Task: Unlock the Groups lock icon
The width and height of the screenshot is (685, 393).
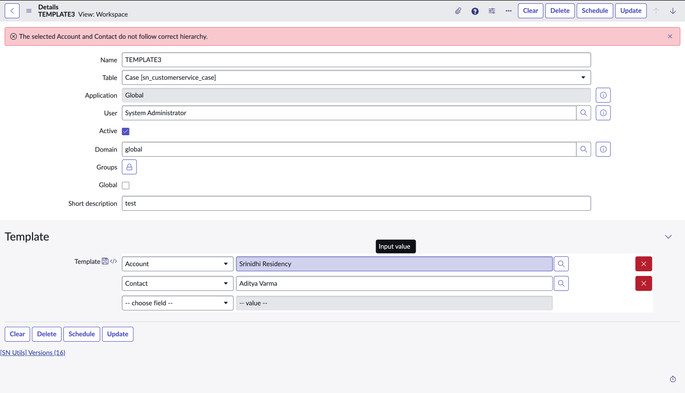Action: (129, 167)
